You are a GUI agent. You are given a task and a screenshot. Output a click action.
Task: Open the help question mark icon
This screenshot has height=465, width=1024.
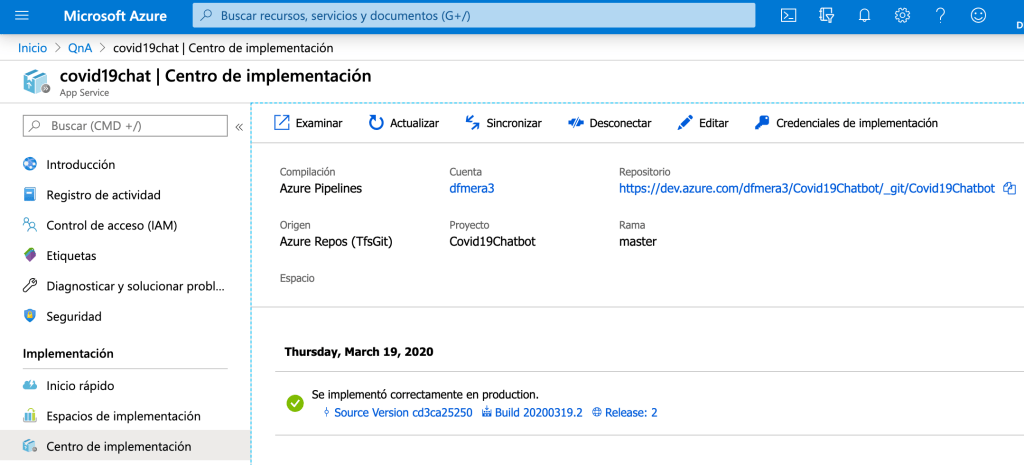[940, 15]
